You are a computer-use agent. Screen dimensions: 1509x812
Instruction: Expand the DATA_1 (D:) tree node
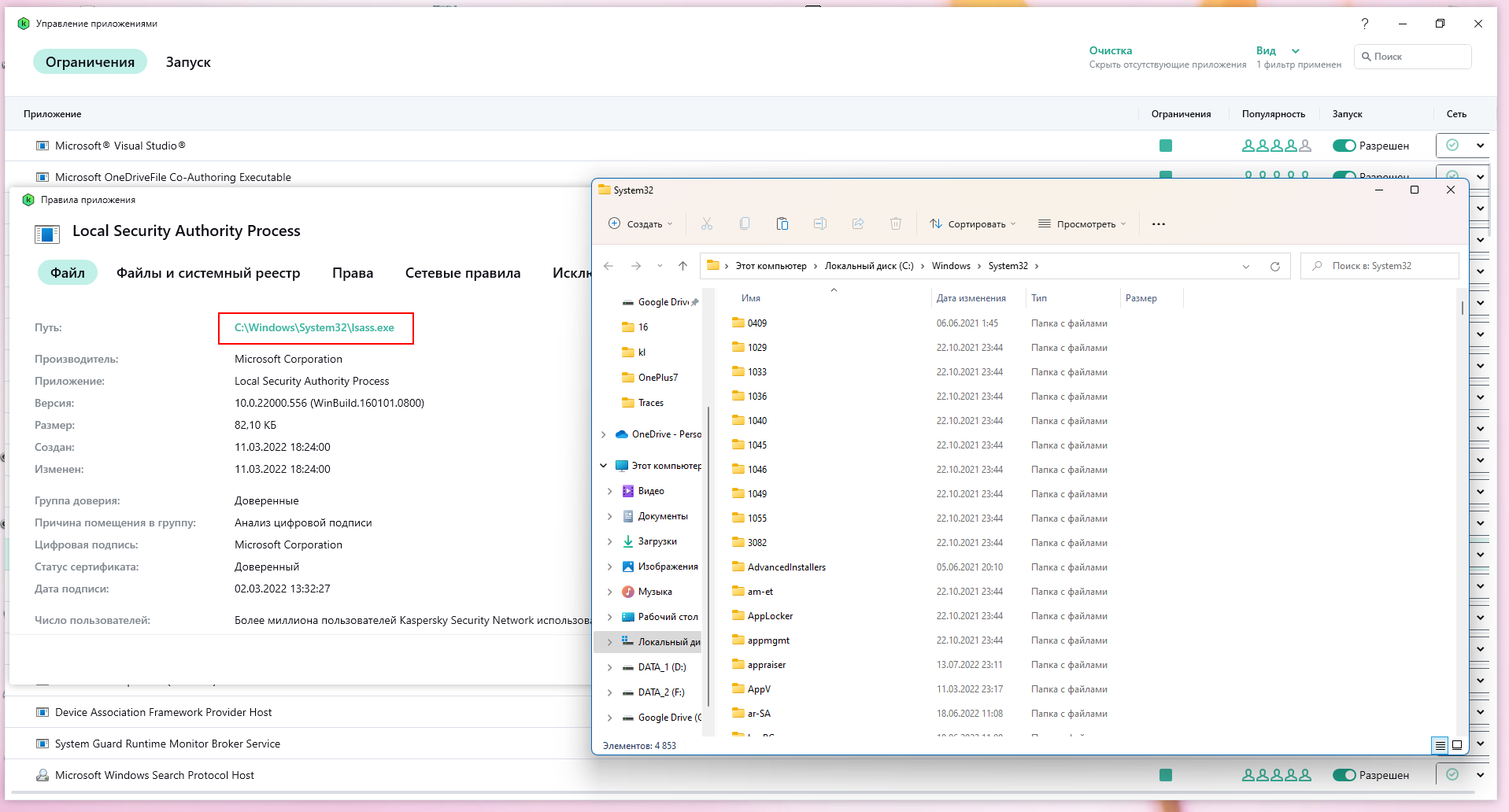click(609, 667)
